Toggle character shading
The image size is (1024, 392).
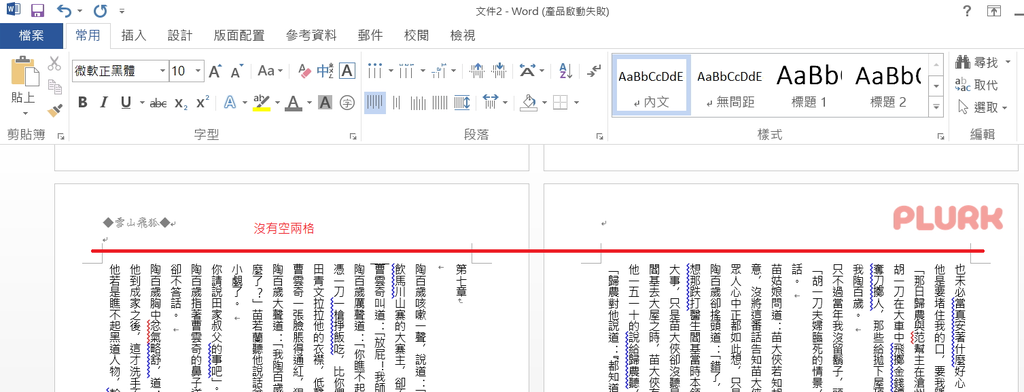pos(325,103)
